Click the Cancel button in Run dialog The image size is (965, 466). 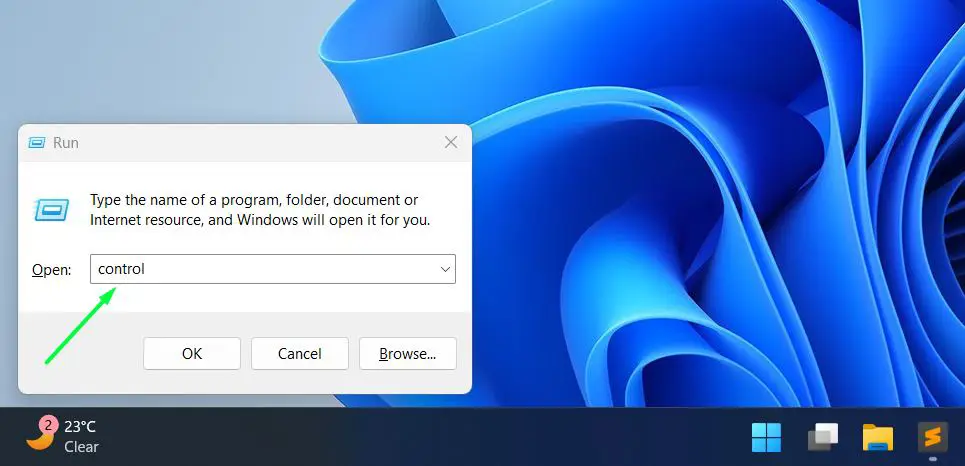300,353
